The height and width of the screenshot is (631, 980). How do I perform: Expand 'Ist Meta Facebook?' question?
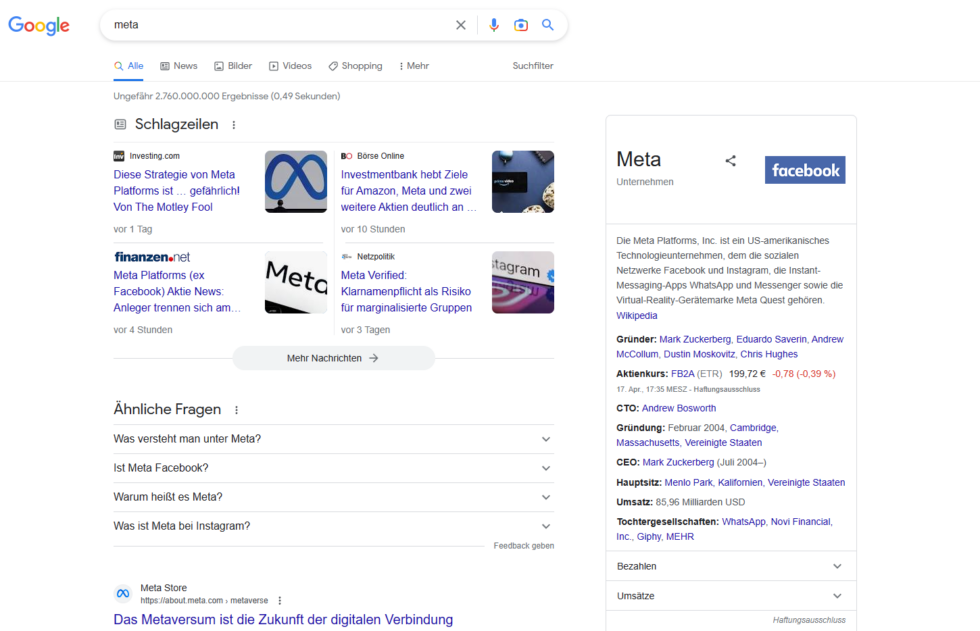point(334,468)
